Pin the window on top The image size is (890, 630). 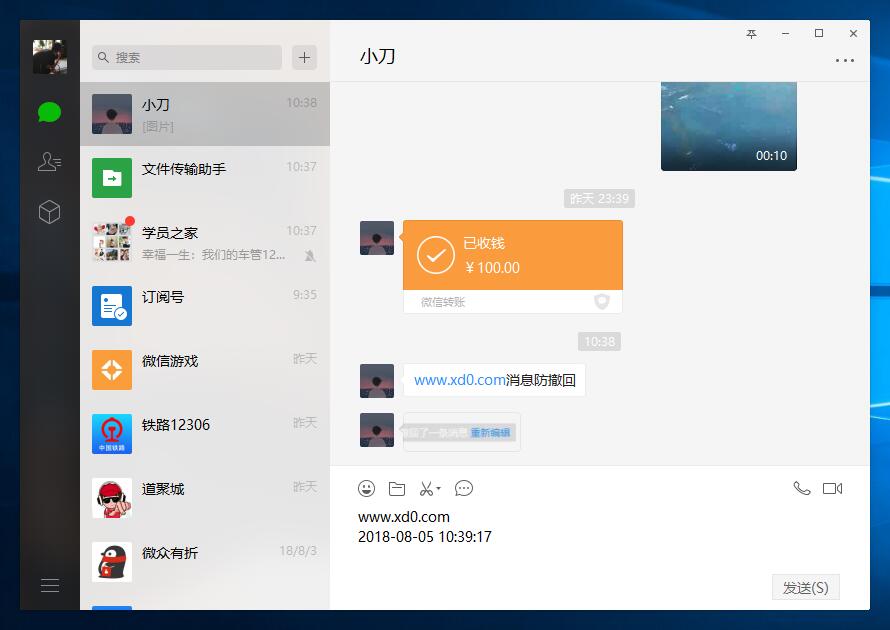tap(752, 34)
